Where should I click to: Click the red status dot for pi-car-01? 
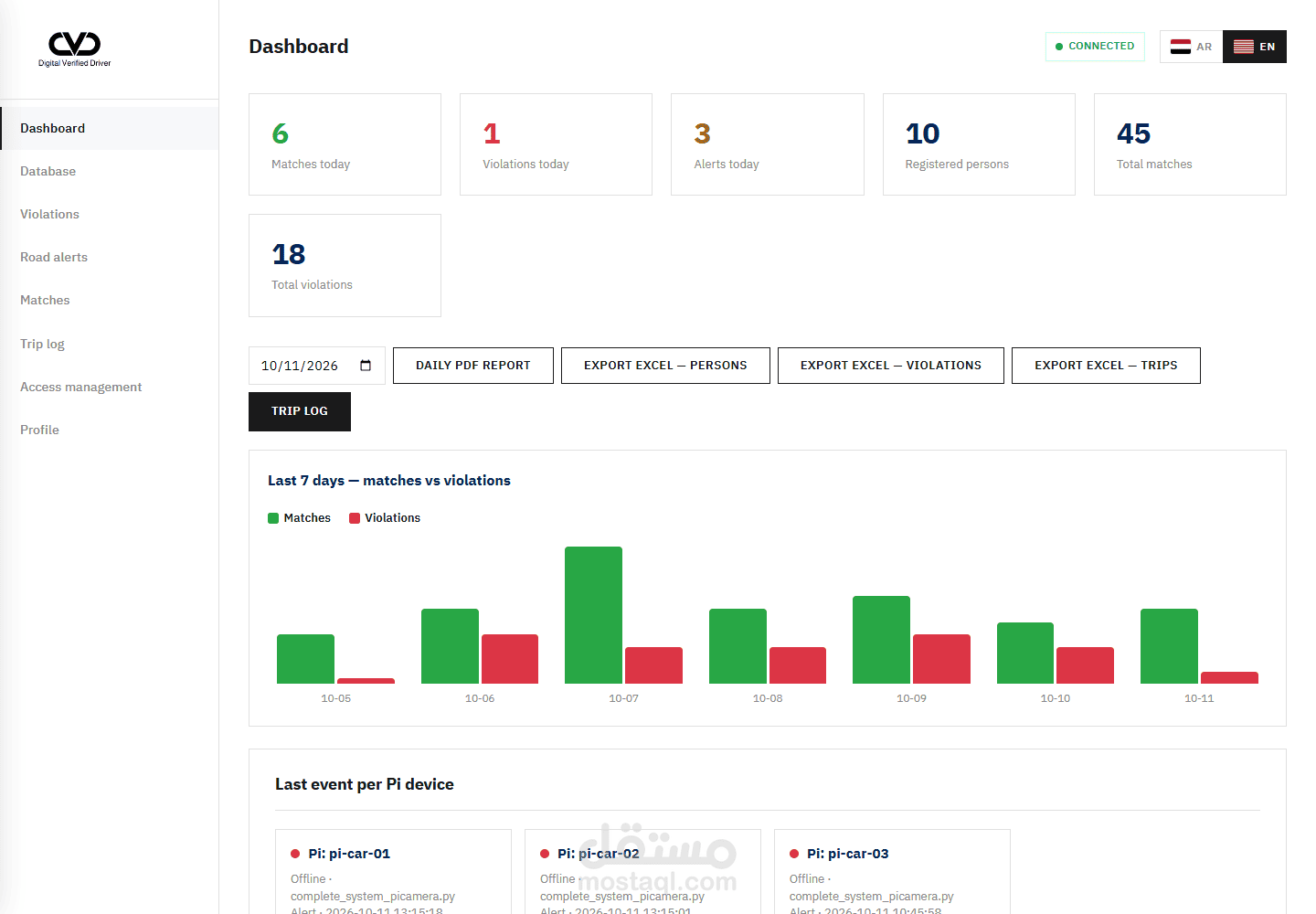pos(295,854)
